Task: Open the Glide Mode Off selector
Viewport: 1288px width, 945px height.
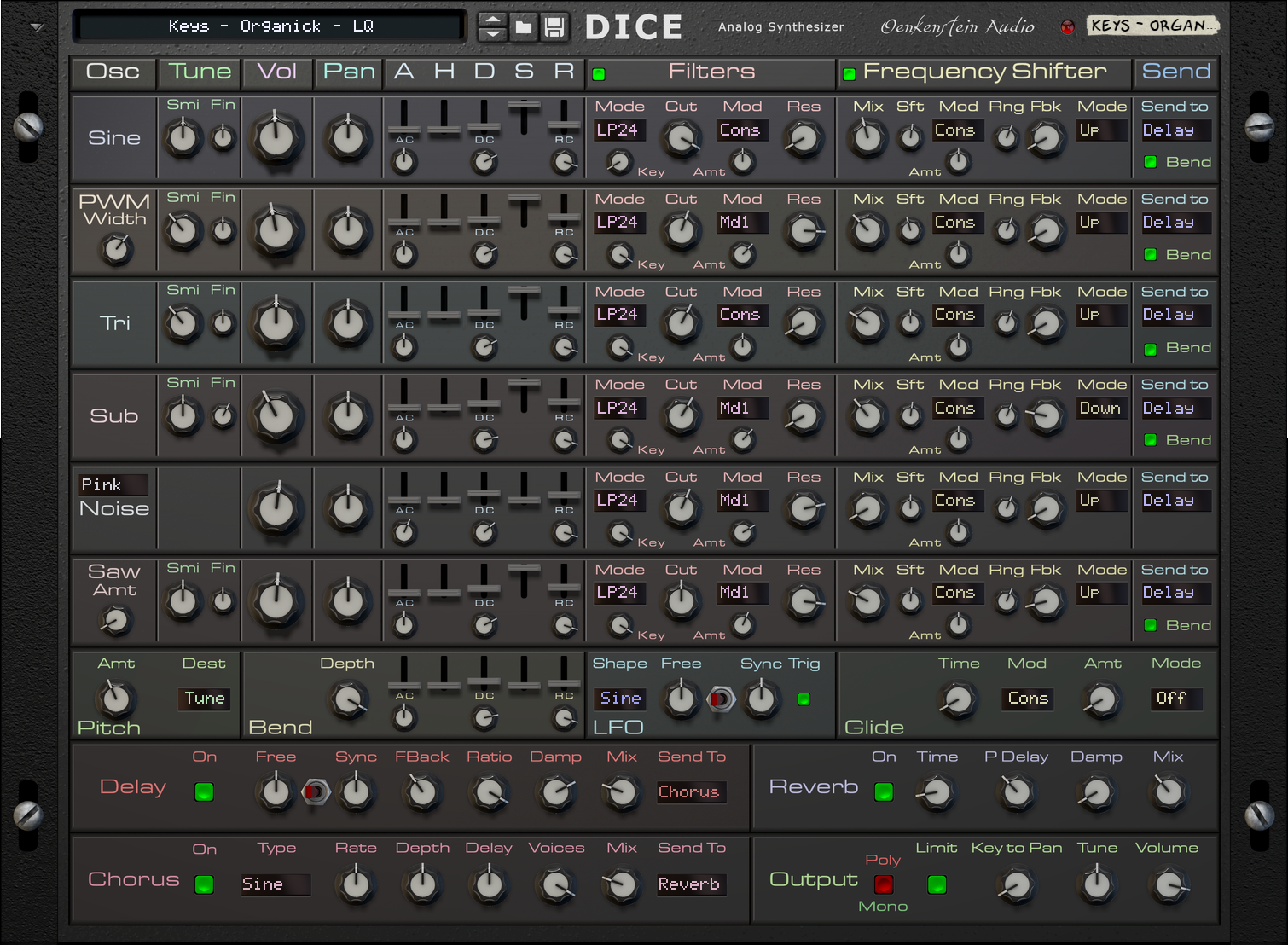Action: pos(1176,699)
